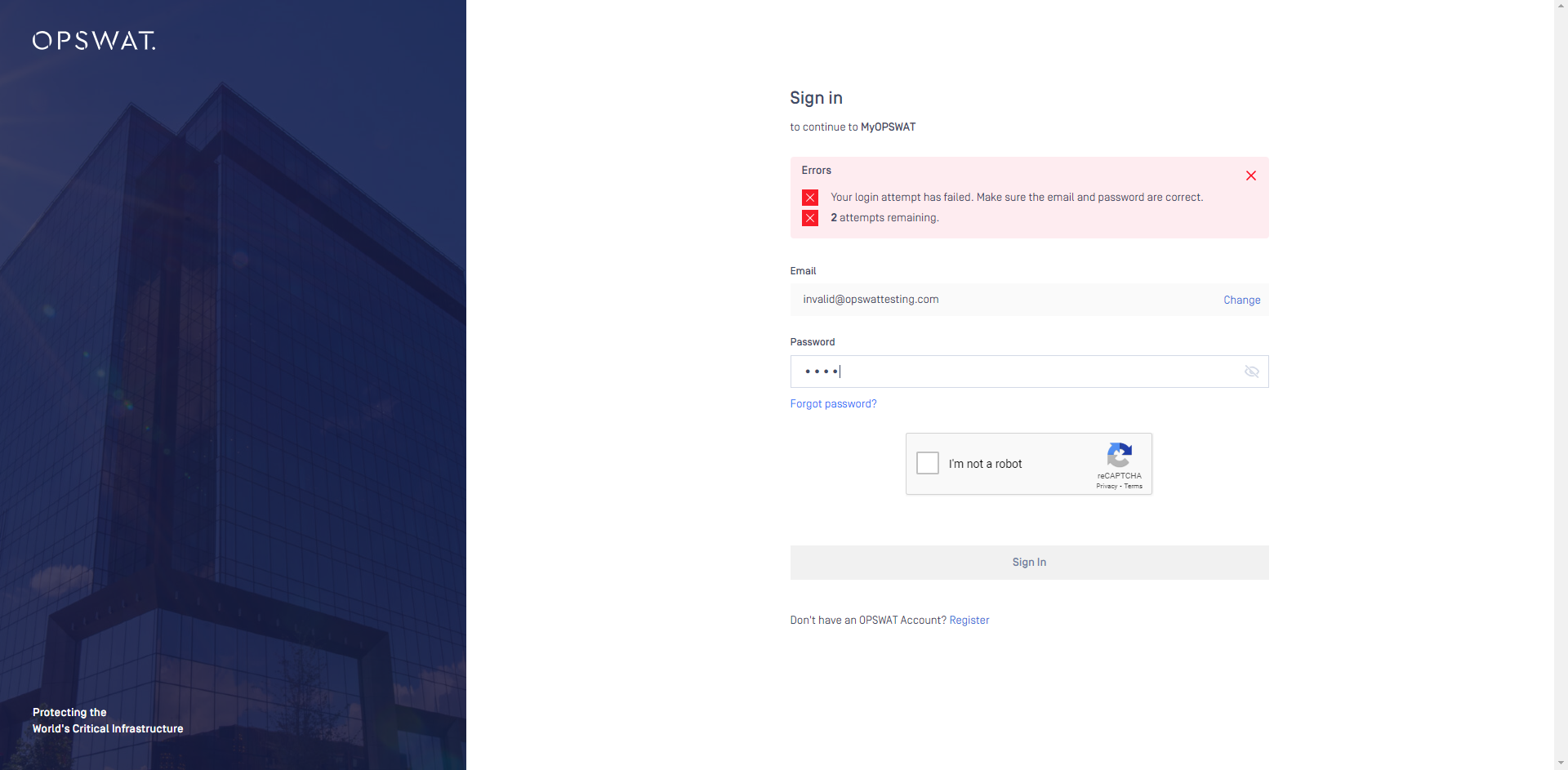Click the reCAPTCHA logo
The image size is (1568, 770).
click(x=1119, y=456)
